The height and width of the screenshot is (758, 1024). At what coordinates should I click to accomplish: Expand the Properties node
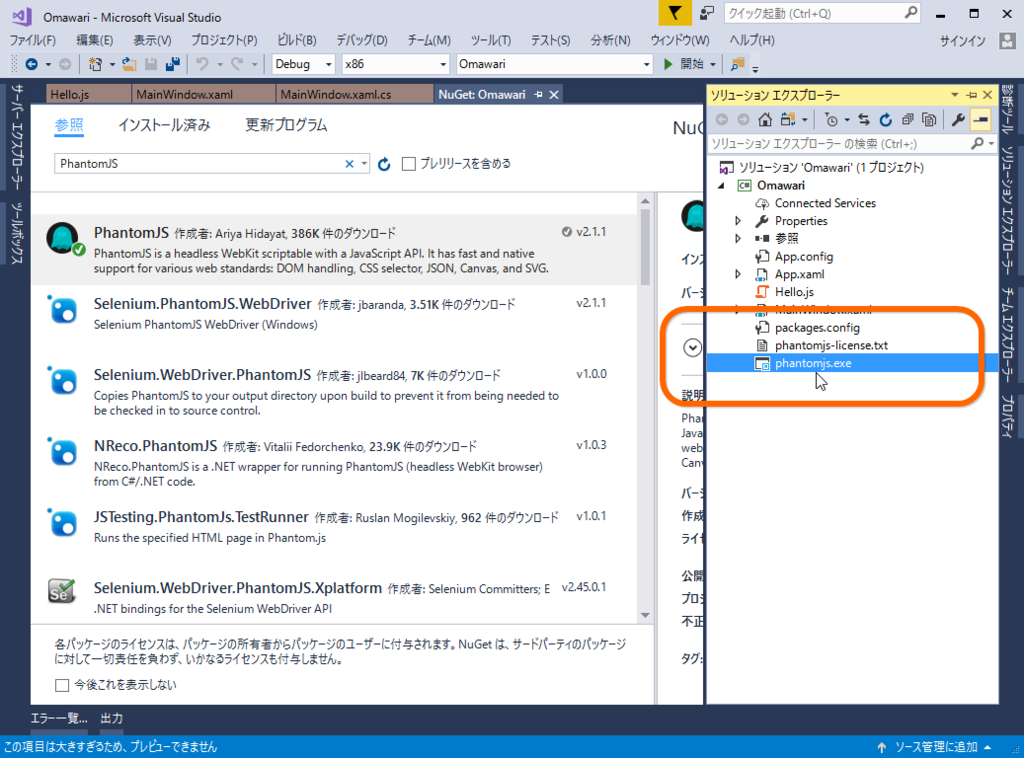pos(738,221)
